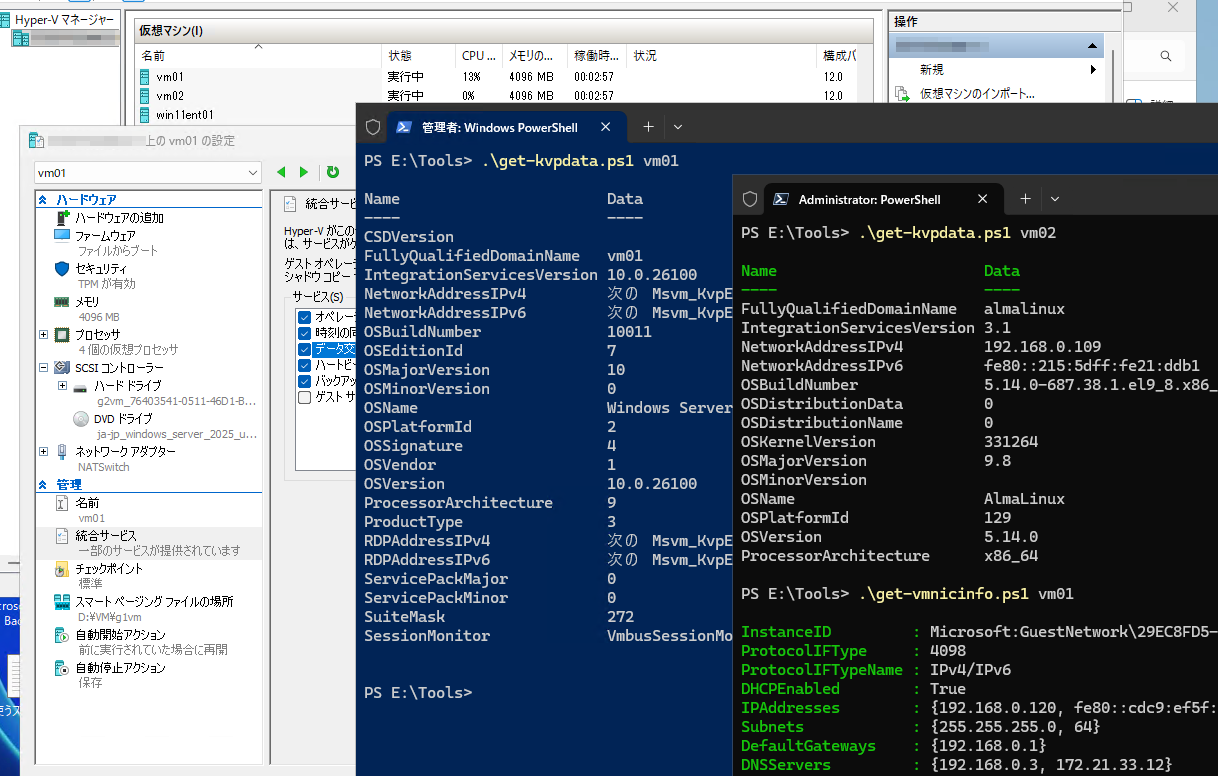The height and width of the screenshot is (776, 1218).
Task: Click 仮想マシンのインポート in Actions pane
Action: click(x=977, y=94)
